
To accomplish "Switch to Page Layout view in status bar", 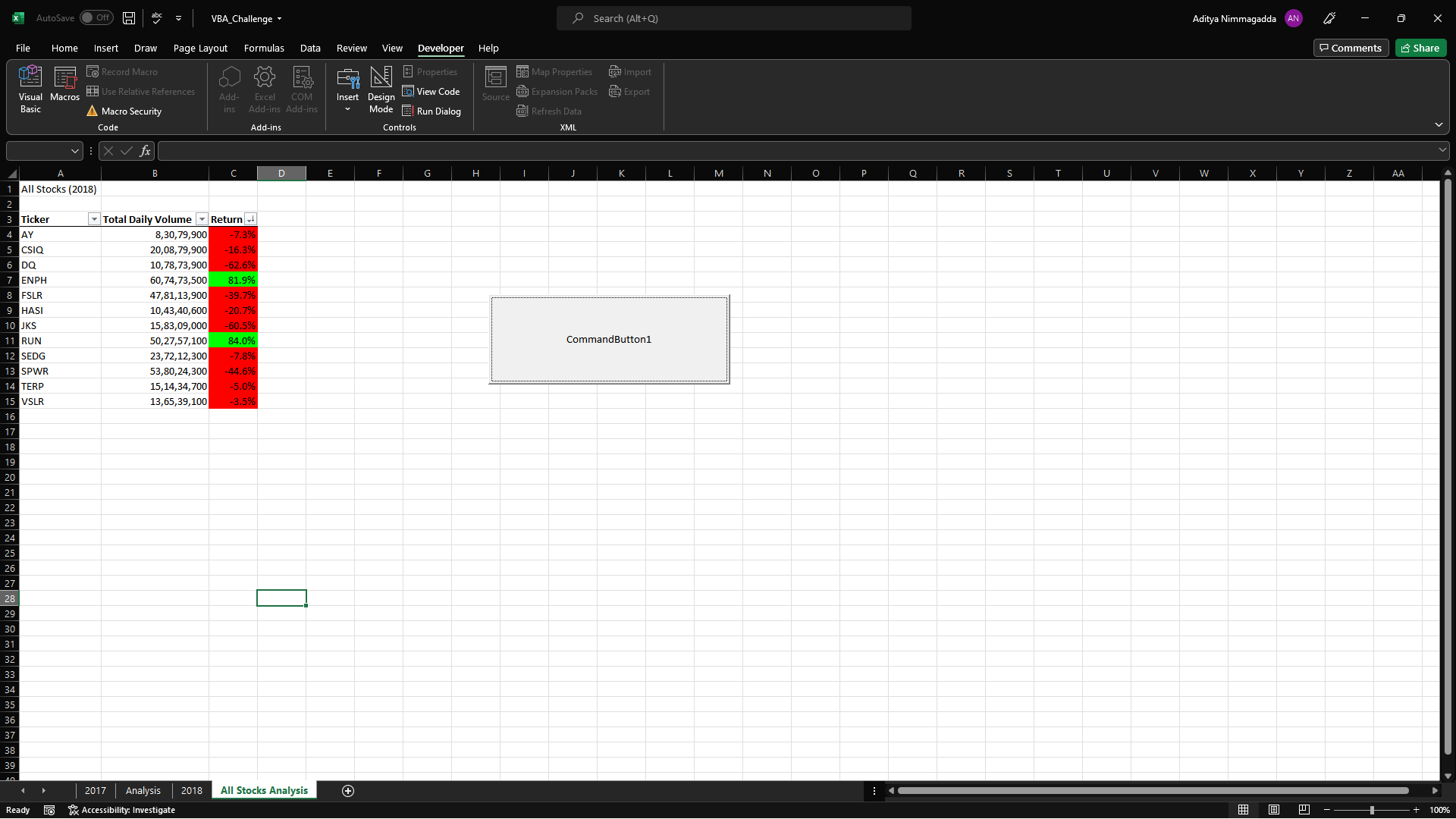I will coord(1274,810).
